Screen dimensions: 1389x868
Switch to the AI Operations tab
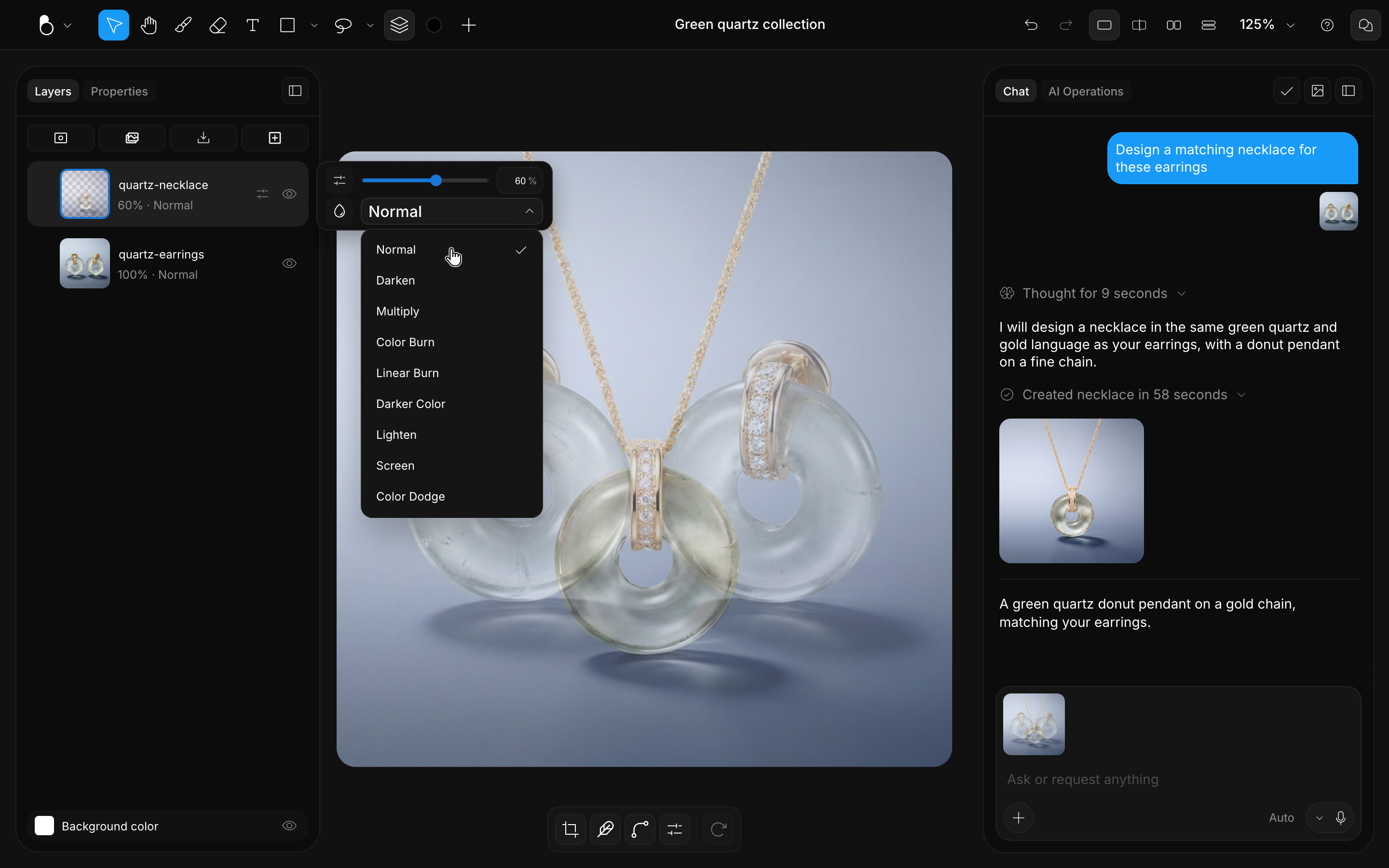(x=1085, y=91)
